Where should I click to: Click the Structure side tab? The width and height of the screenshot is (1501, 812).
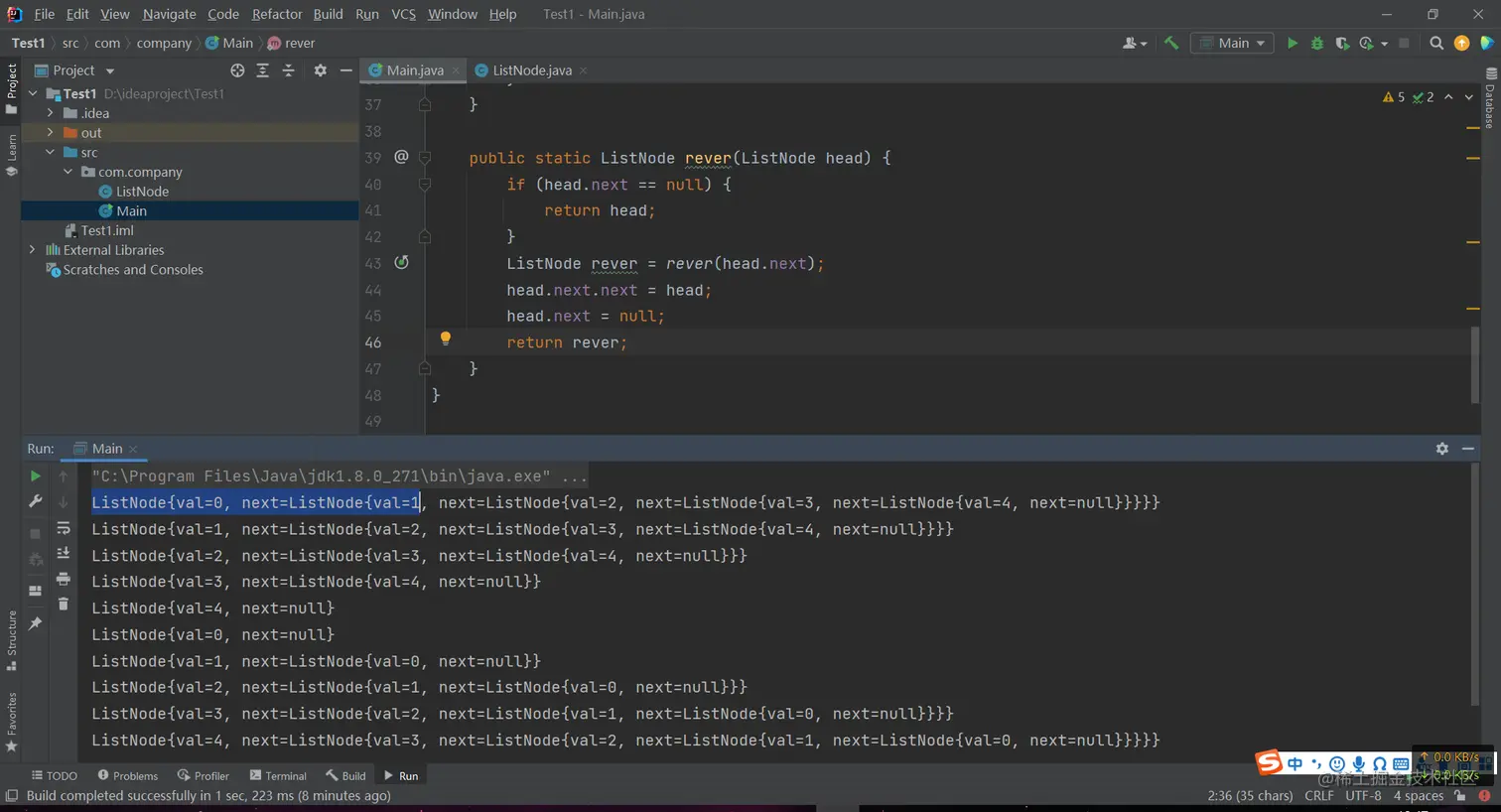[x=12, y=641]
